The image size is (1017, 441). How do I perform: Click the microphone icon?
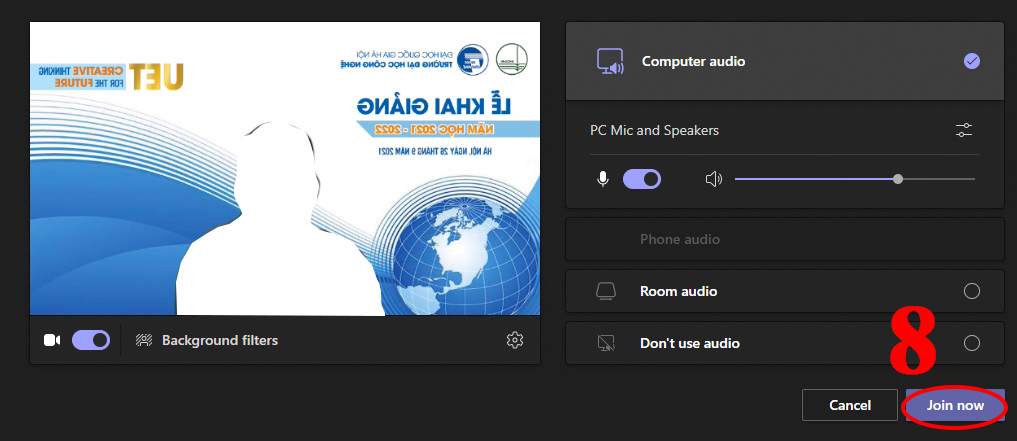[603, 179]
